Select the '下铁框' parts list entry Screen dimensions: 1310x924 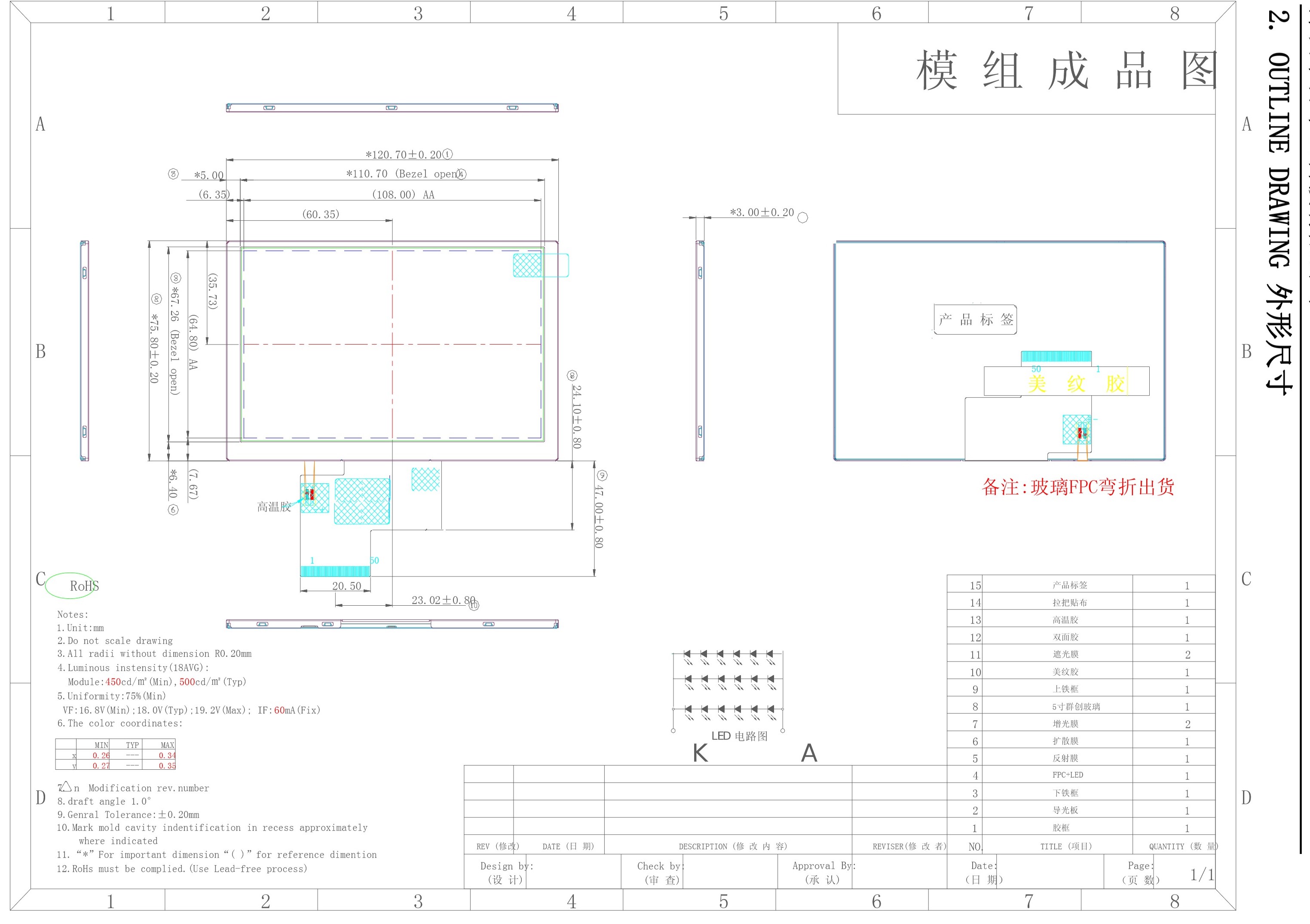click(x=1066, y=793)
